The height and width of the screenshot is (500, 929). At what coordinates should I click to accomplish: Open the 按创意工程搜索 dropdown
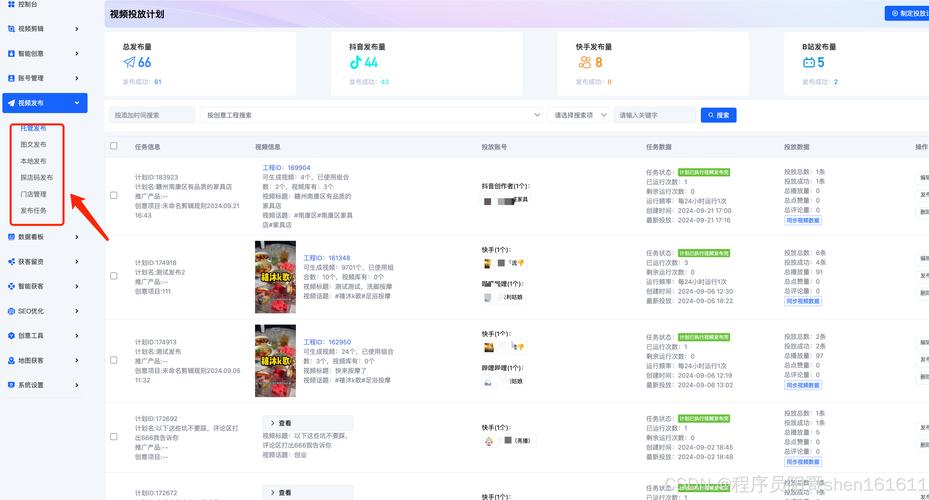[x=372, y=115]
